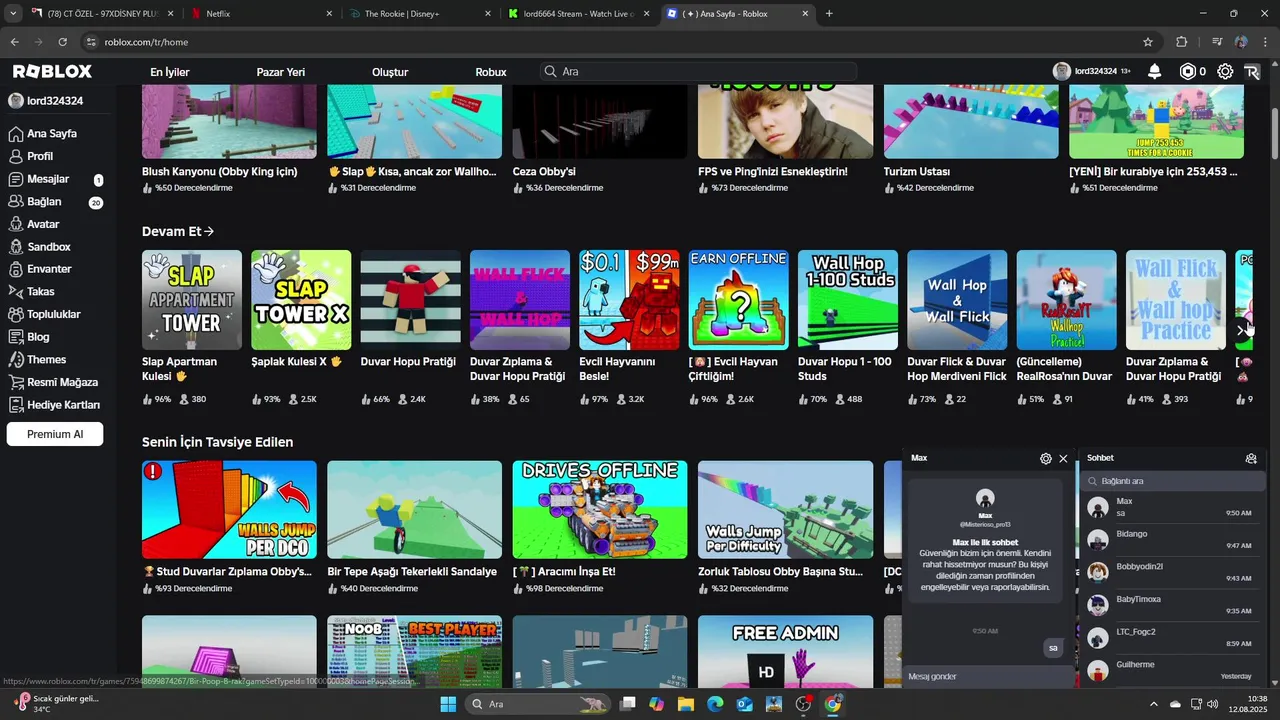Click the Windows taskbar search box

540,704
